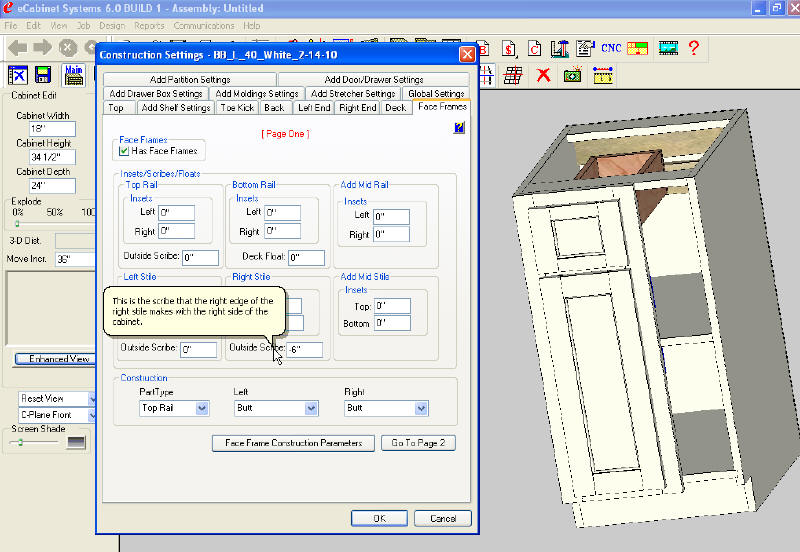
Task: Click the forward arrow toolbar icon
Action: (x=42, y=48)
